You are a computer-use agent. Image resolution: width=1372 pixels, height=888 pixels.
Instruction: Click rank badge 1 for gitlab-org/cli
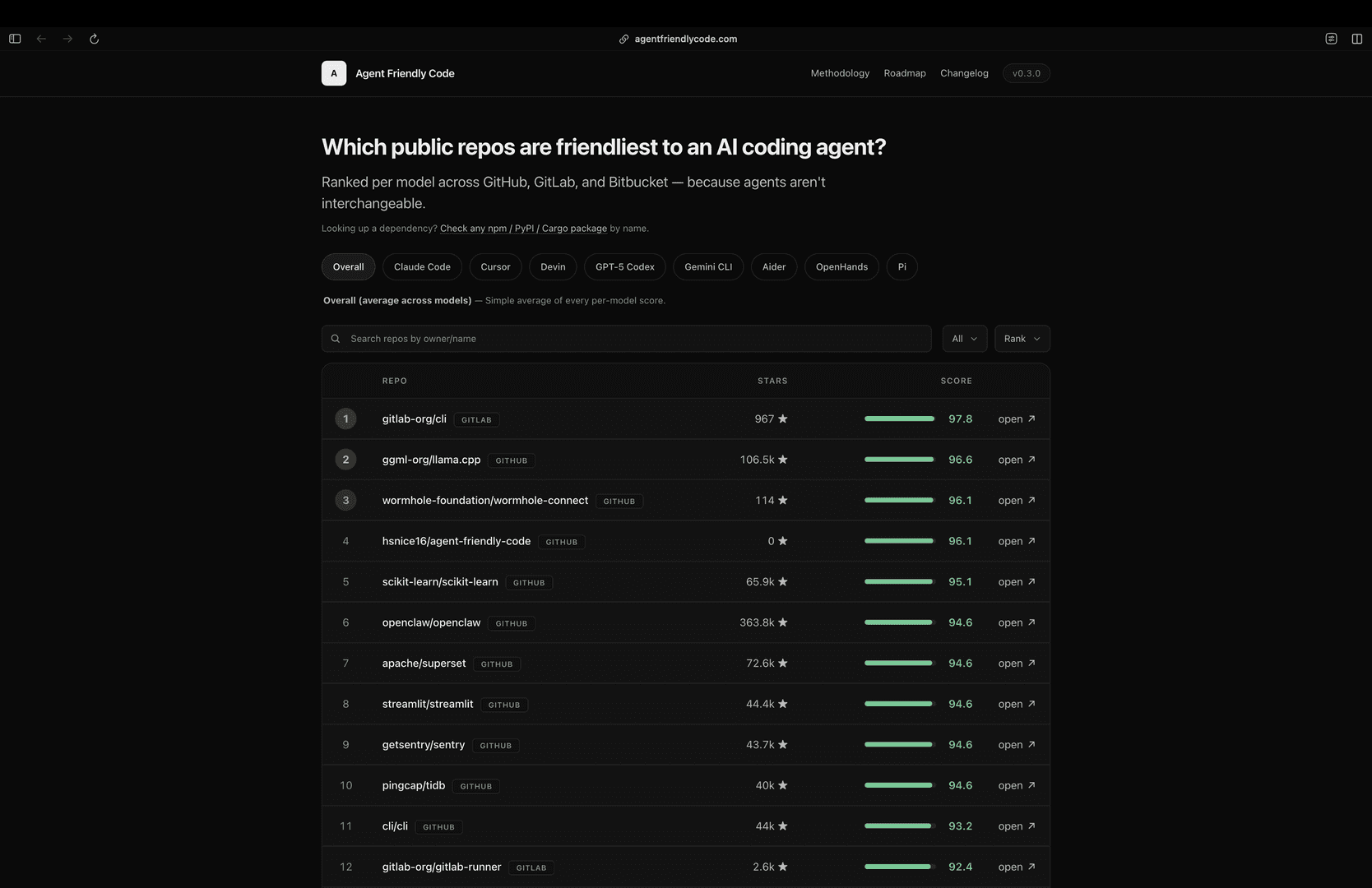(x=345, y=419)
